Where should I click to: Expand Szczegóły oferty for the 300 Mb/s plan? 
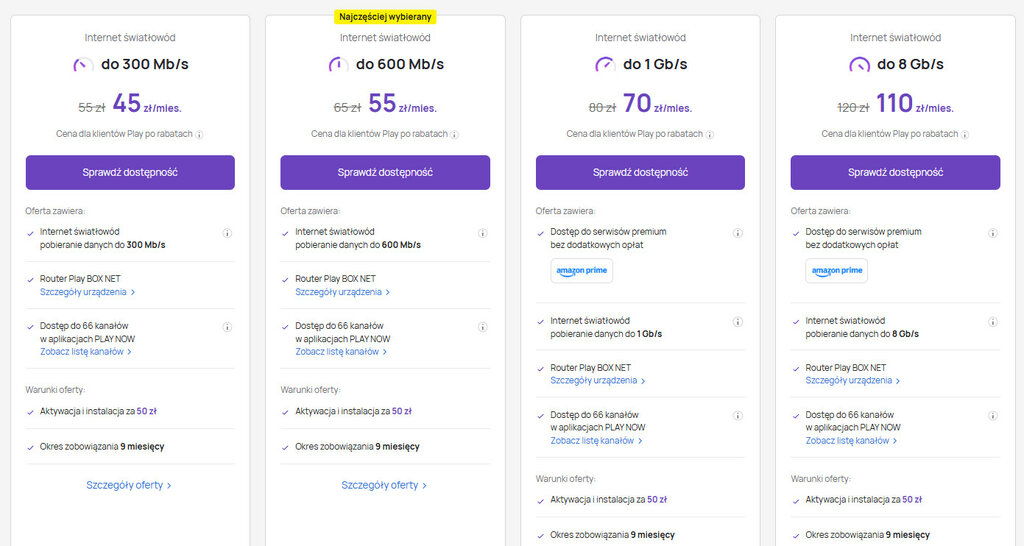pos(129,485)
